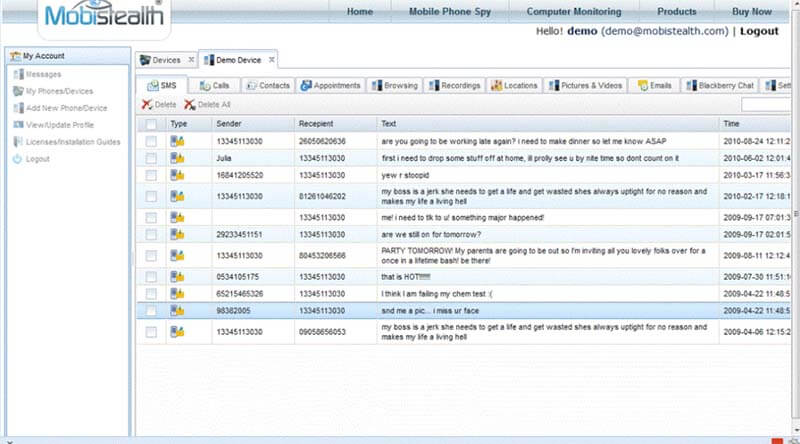Check the 'still on for tomorrow' row
The width and height of the screenshot is (800, 444).
(x=151, y=235)
